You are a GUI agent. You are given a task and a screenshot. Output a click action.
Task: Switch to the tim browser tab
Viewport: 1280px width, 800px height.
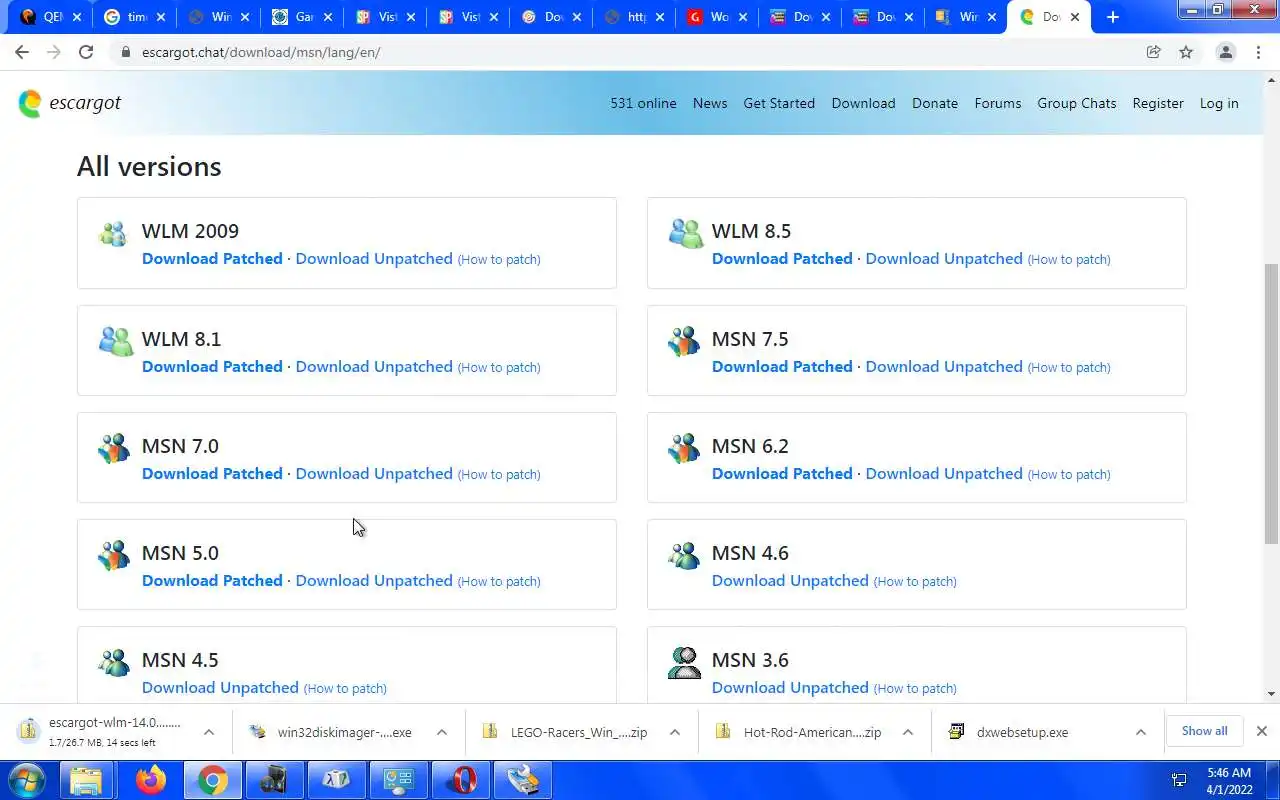coord(136,17)
